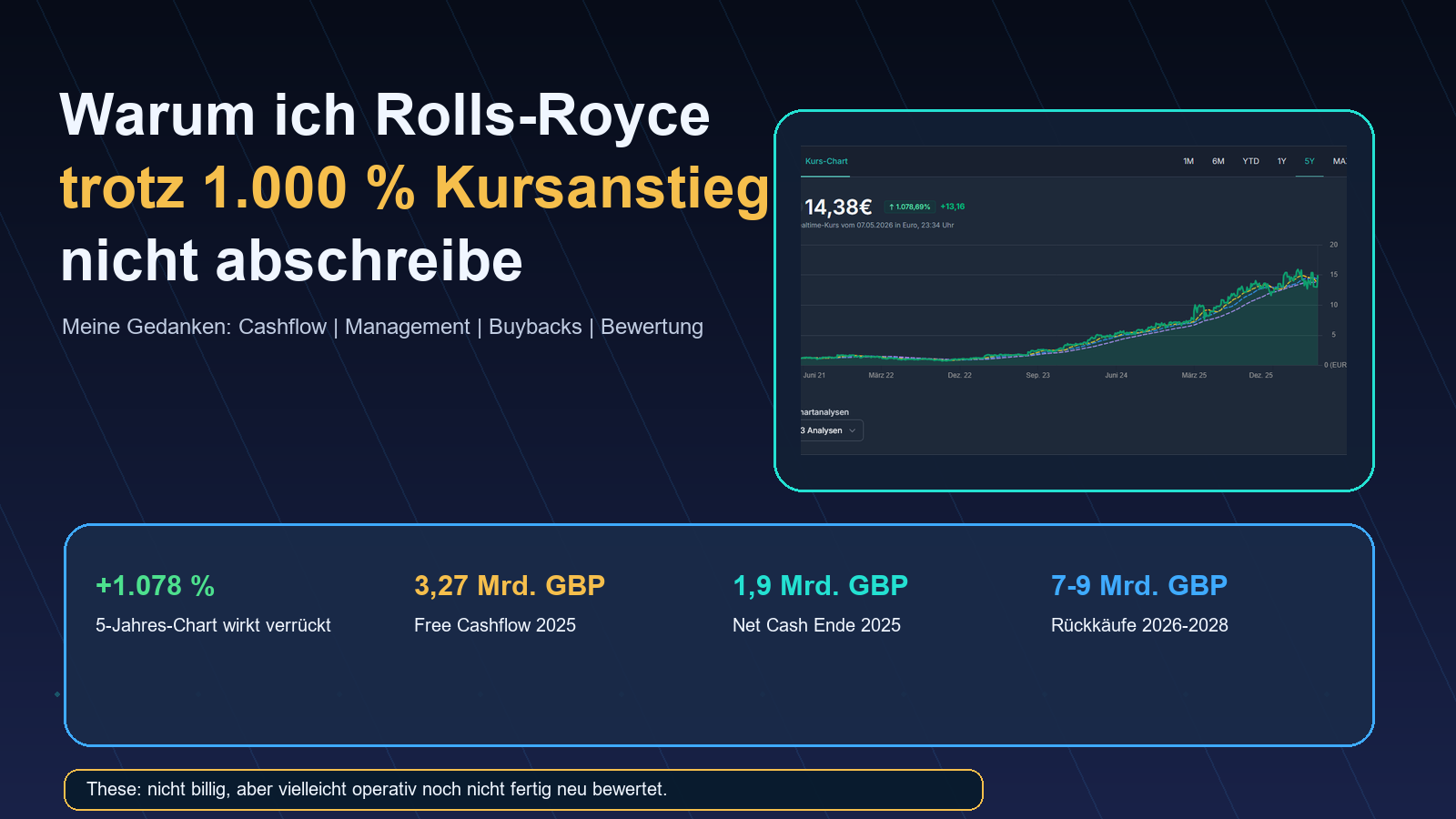Click the 3,27 Mrd. GBP figure
Screen dimensions: 1456x819
[x=510, y=585]
